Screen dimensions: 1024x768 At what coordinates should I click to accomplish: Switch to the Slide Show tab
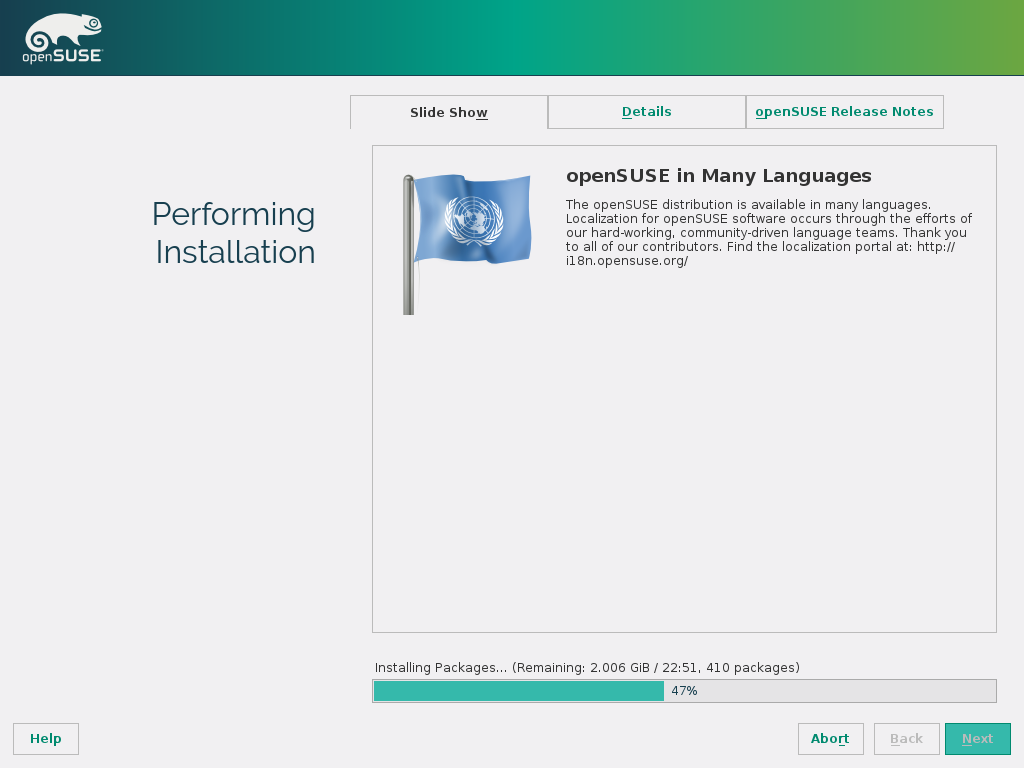pos(448,112)
